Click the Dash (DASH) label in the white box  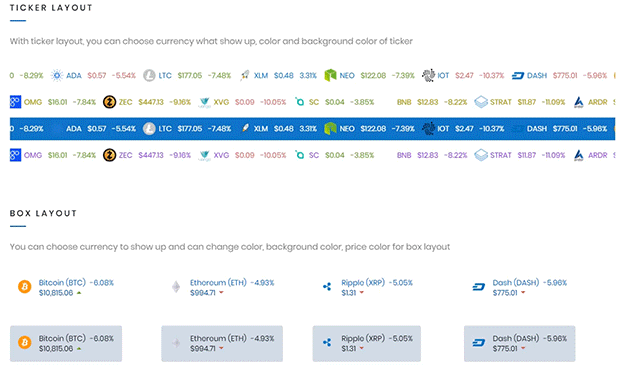(x=516, y=283)
